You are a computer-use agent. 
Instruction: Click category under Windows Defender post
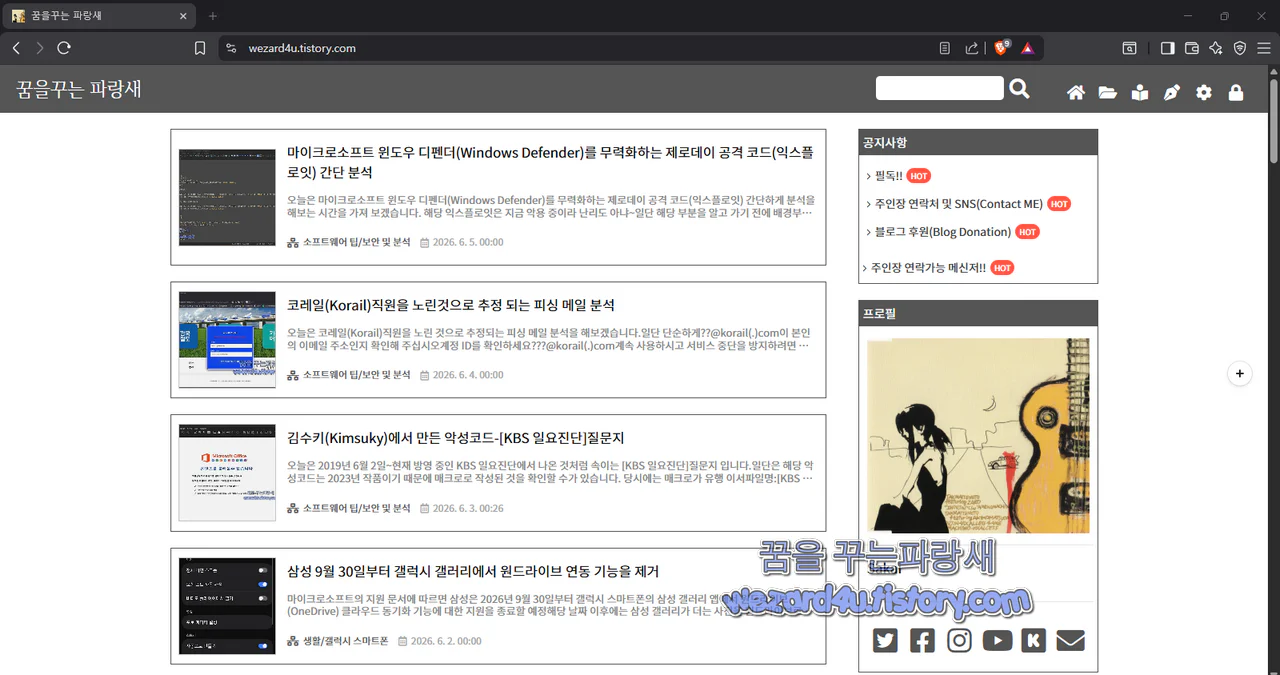[x=357, y=242]
